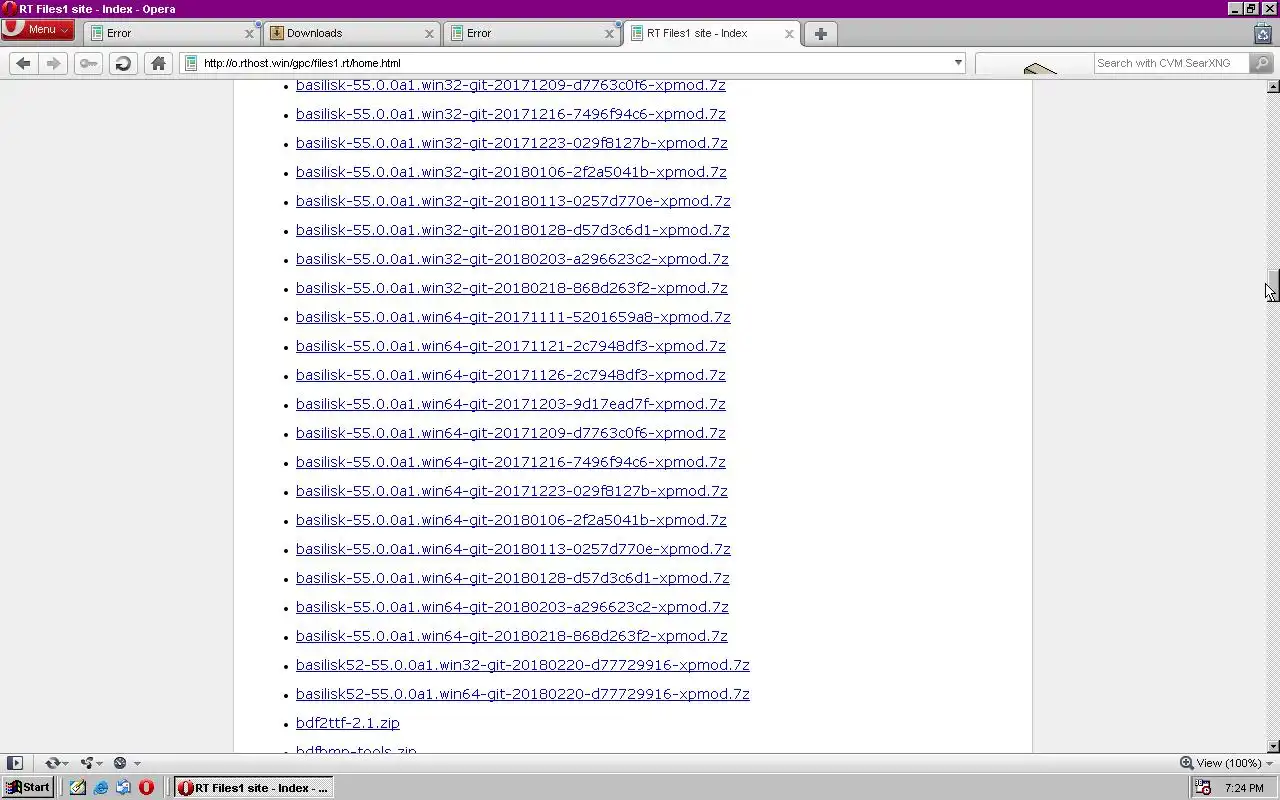This screenshot has height=800, width=1280.
Task: Go forward with the Forward arrow
Action: point(53,63)
